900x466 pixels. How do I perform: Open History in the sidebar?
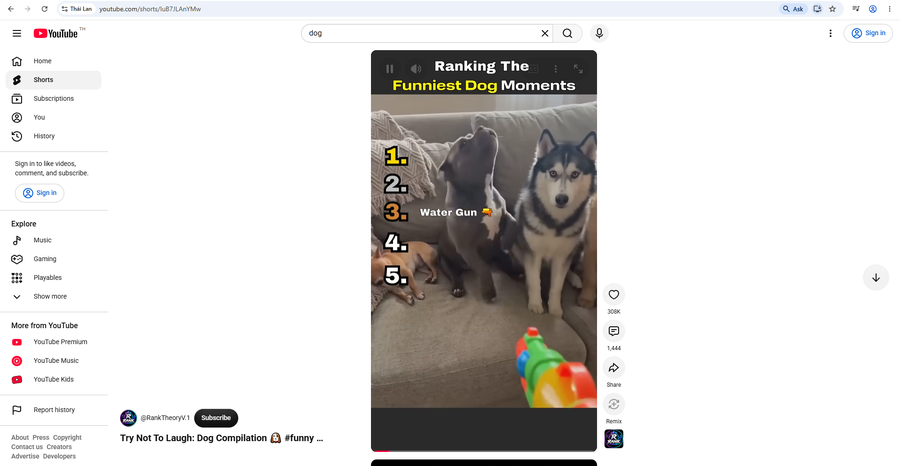click(53, 136)
